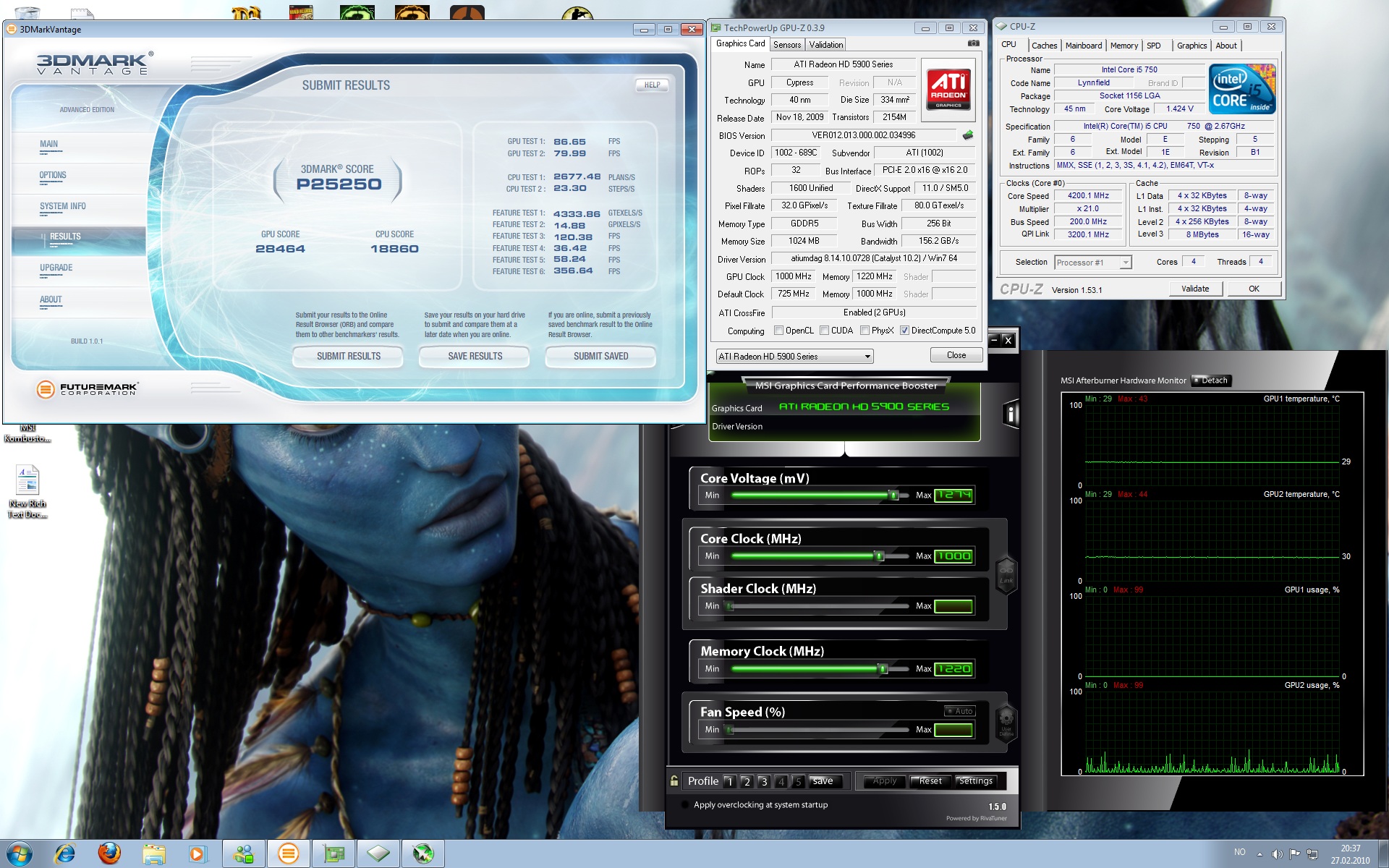This screenshot has width=1389, height=868.
Task: Click the Save Results button
Action: pyautogui.click(x=475, y=356)
